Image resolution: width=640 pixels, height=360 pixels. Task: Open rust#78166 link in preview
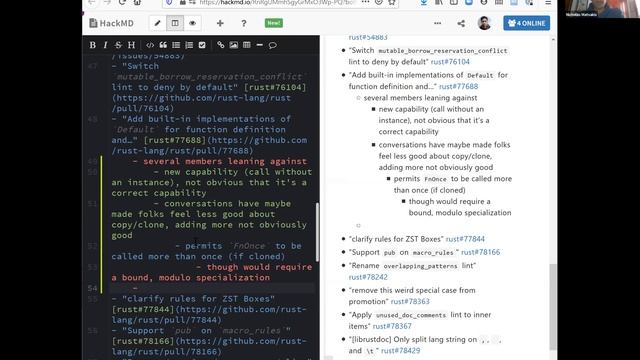(x=480, y=252)
